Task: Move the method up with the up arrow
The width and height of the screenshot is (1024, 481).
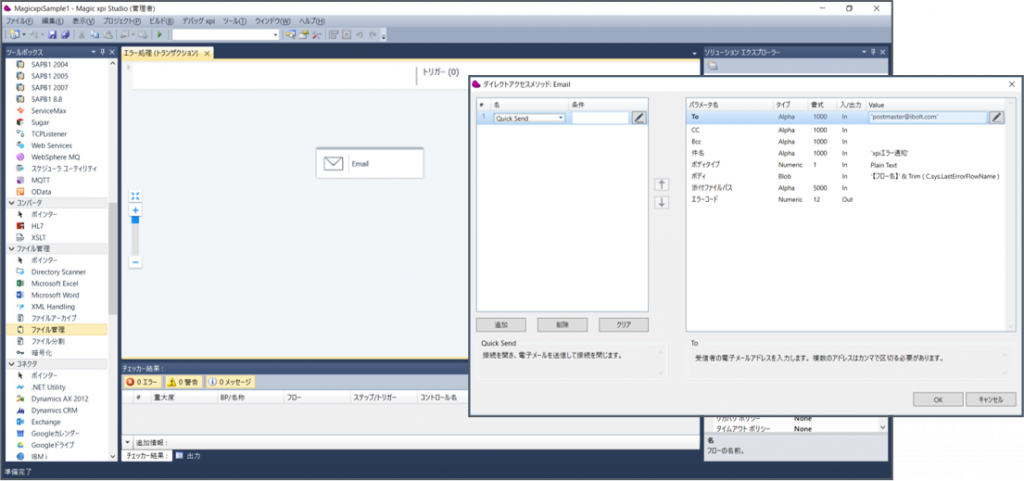Action: 661,184
